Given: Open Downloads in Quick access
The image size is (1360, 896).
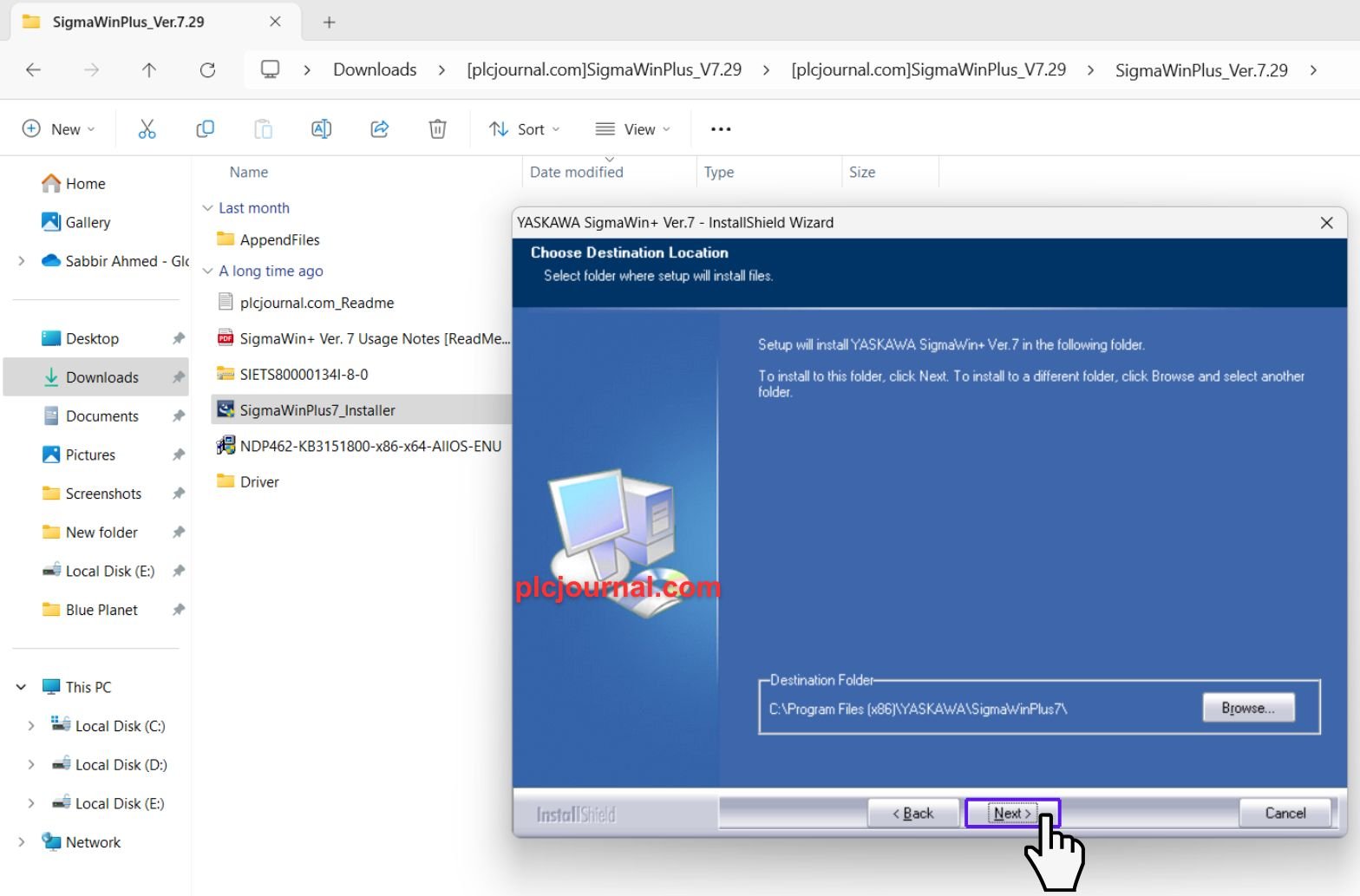Looking at the screenshot, I should (101, 377).
